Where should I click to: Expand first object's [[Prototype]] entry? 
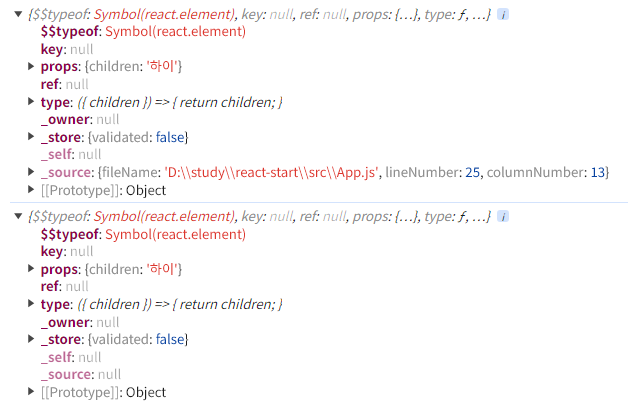31,189
